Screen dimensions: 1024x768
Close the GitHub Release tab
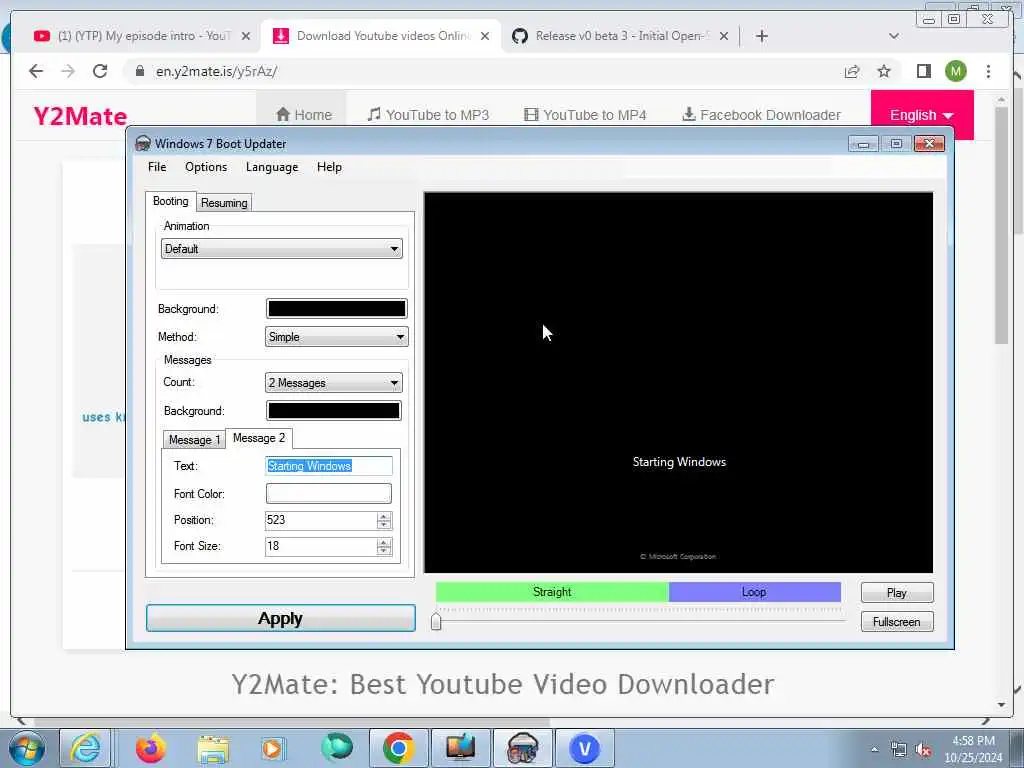point(724,36)
